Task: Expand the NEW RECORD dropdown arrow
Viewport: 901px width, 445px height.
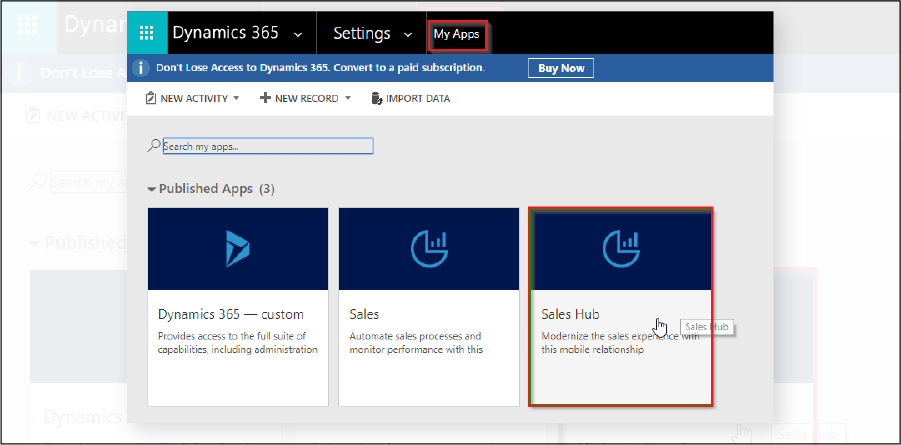Action: 348,98
